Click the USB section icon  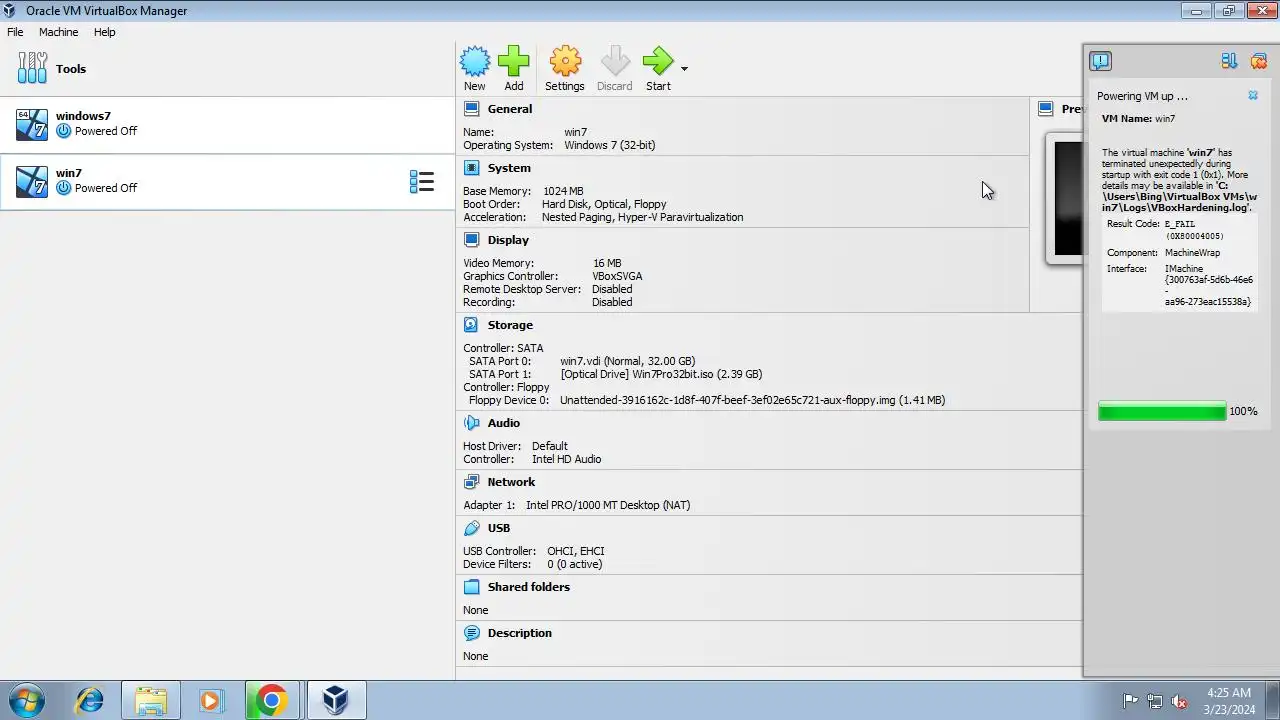471,528
